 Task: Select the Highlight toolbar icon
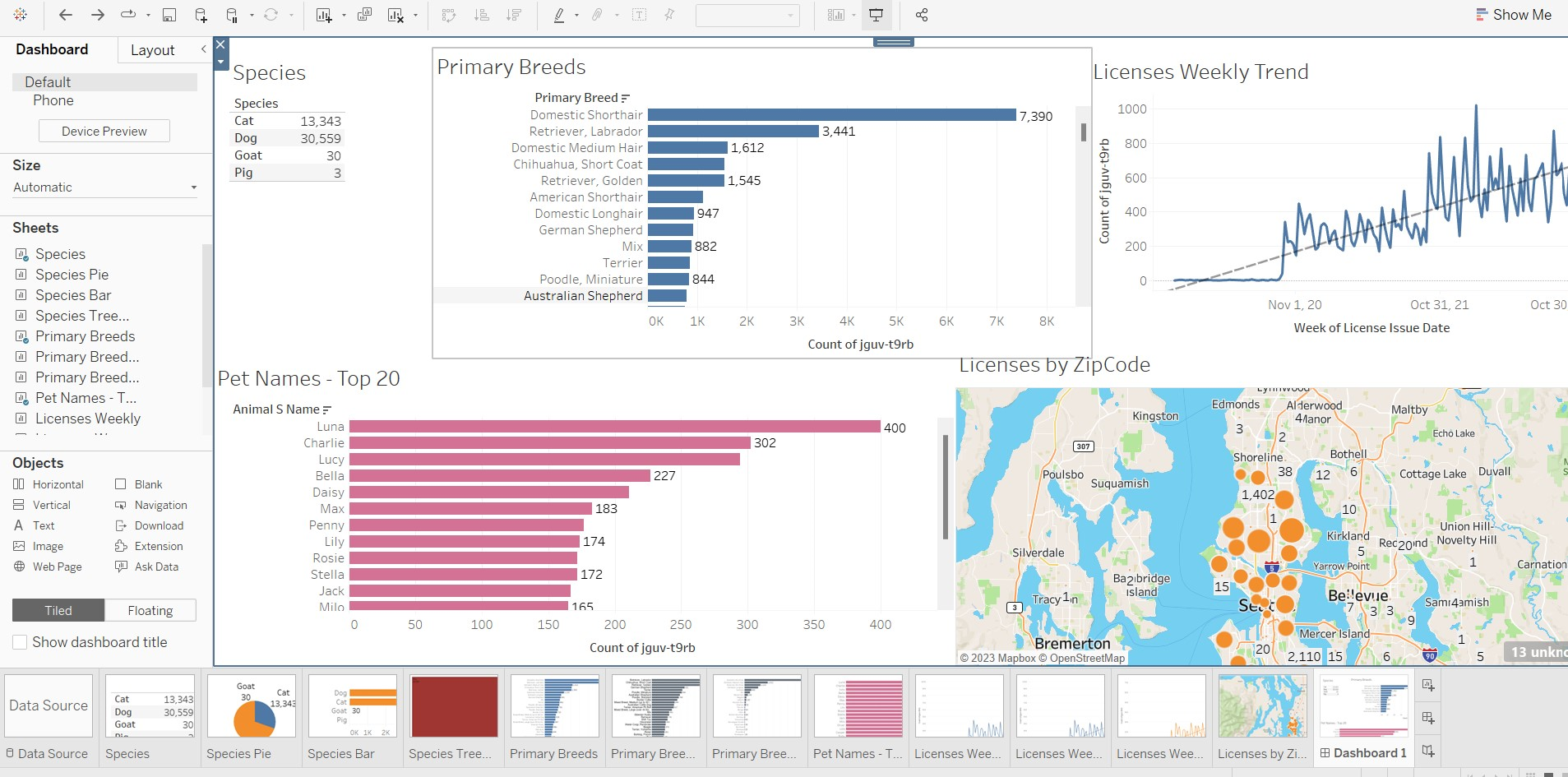click(x=560, y=15)
